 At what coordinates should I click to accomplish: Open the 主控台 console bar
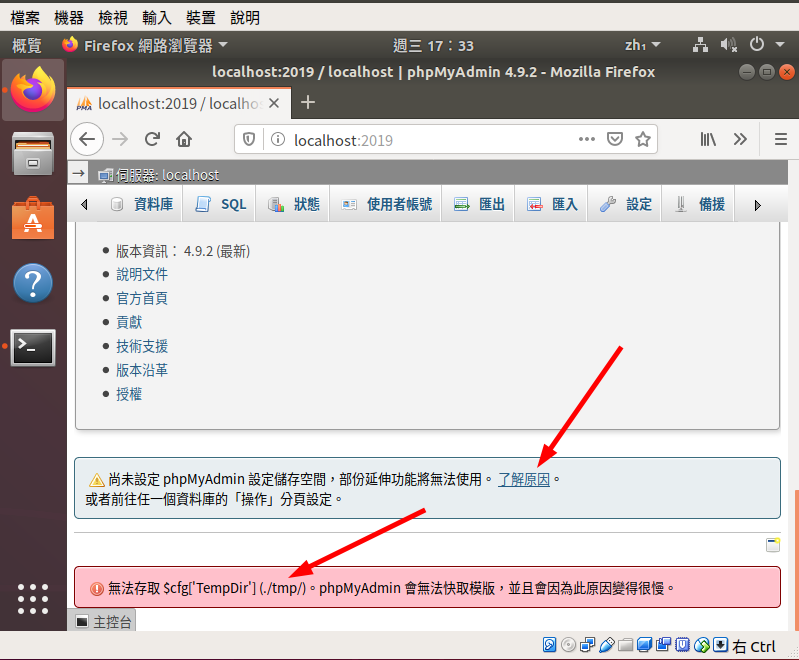(x=102, y=621)
